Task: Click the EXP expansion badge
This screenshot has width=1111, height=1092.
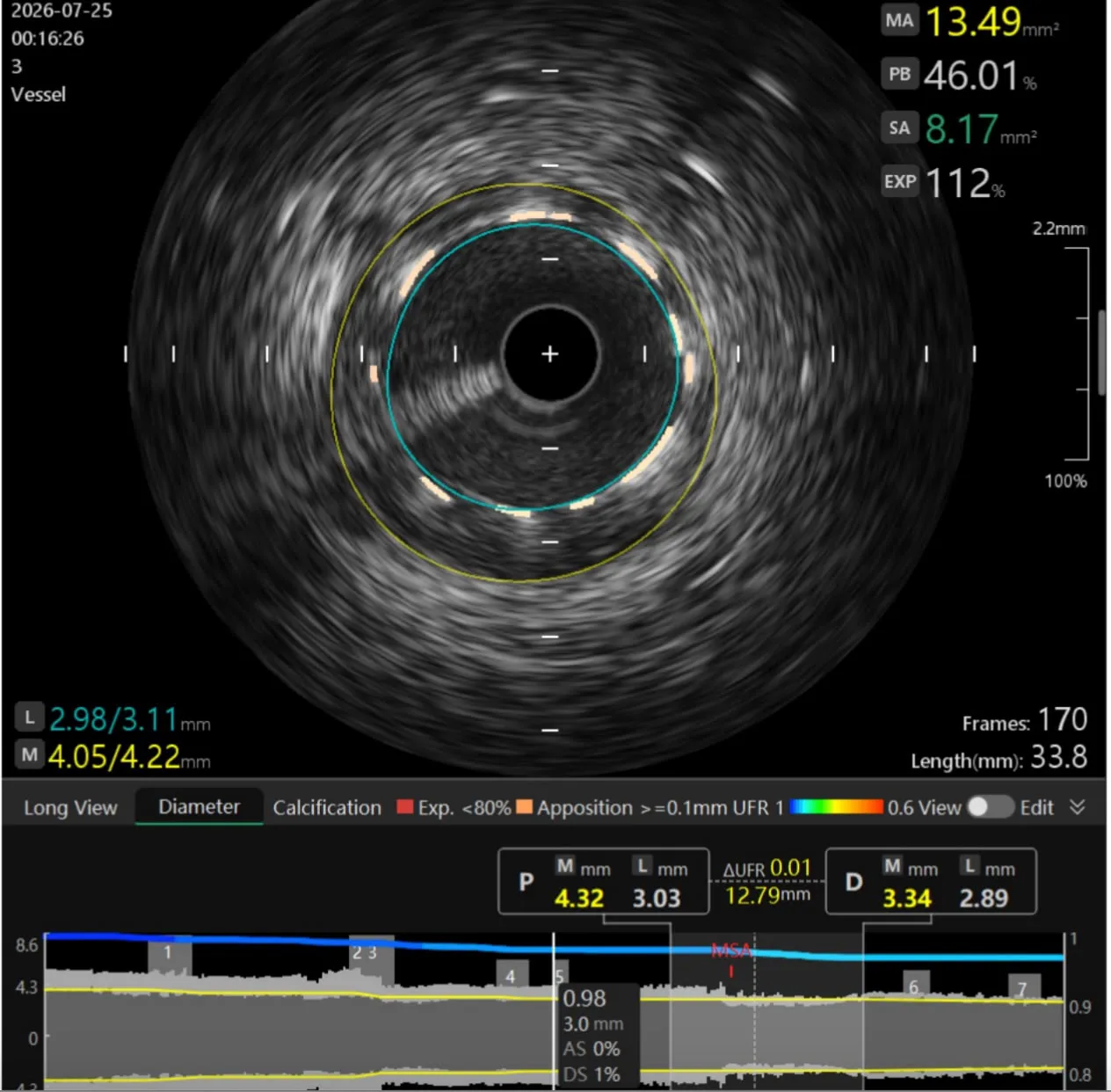Action: 899,182
